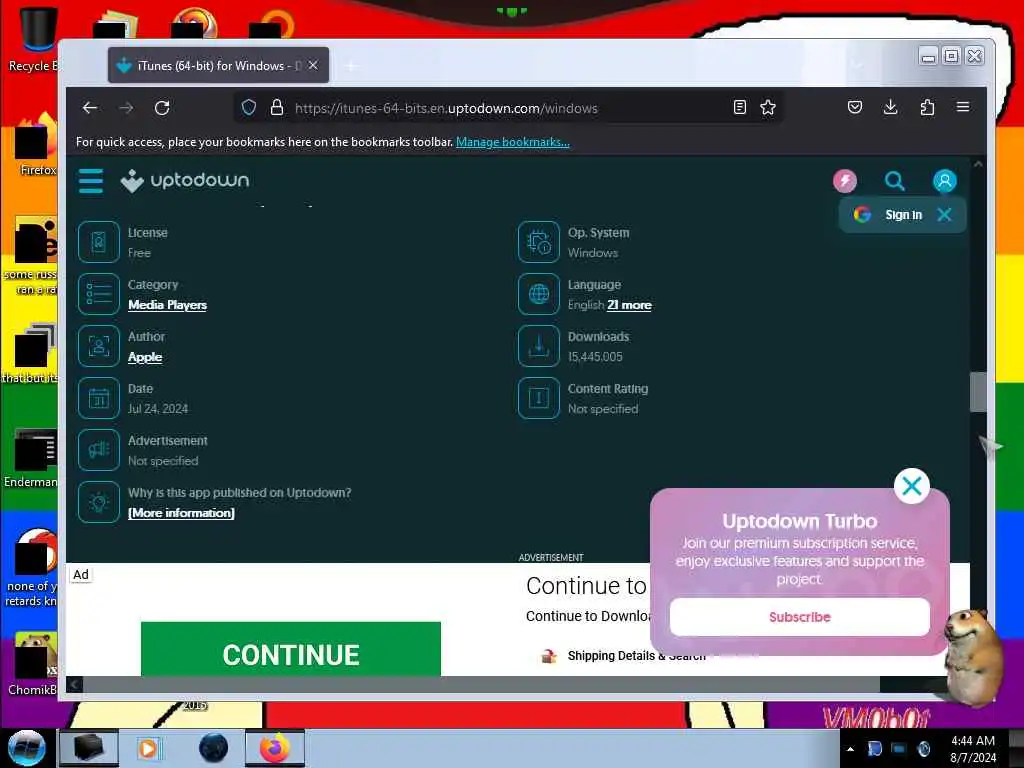Open the Firefox downloads panel
The image size is (1024, 768).
pos(890,107)
